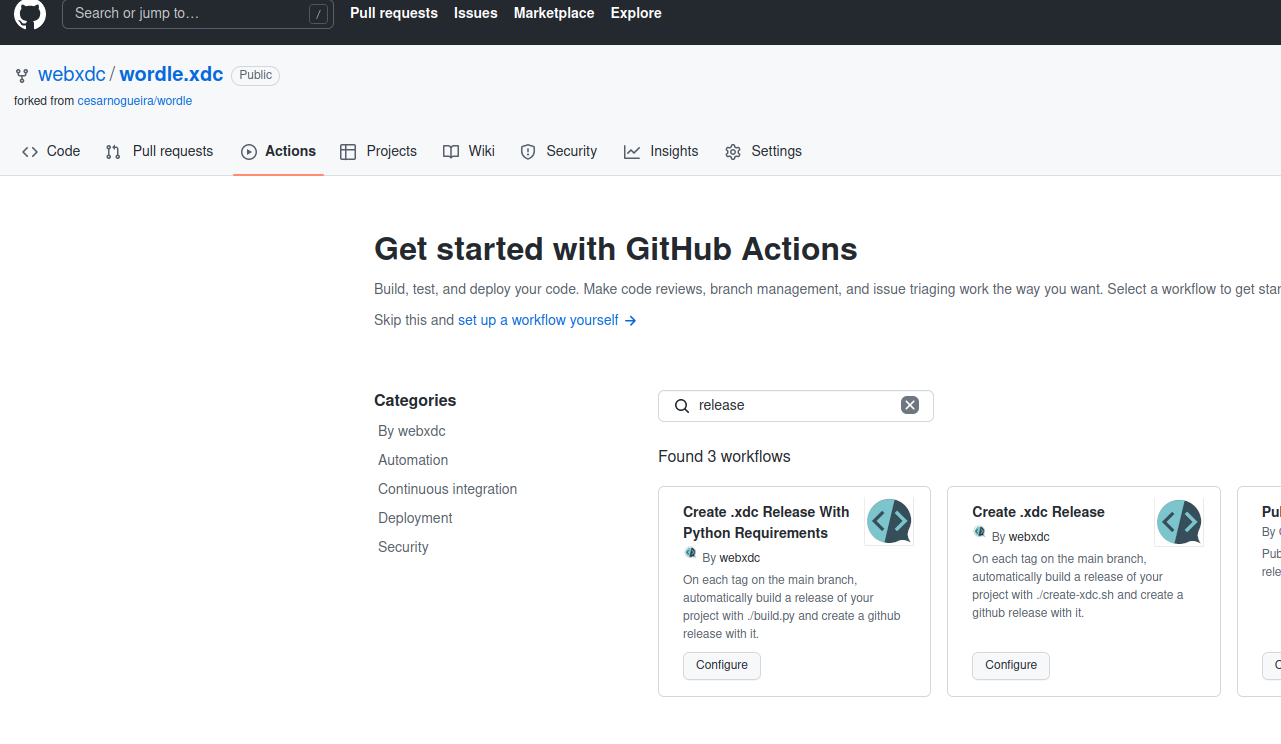
Task: Click the Public visibility badge
Action: click(256, 75)
